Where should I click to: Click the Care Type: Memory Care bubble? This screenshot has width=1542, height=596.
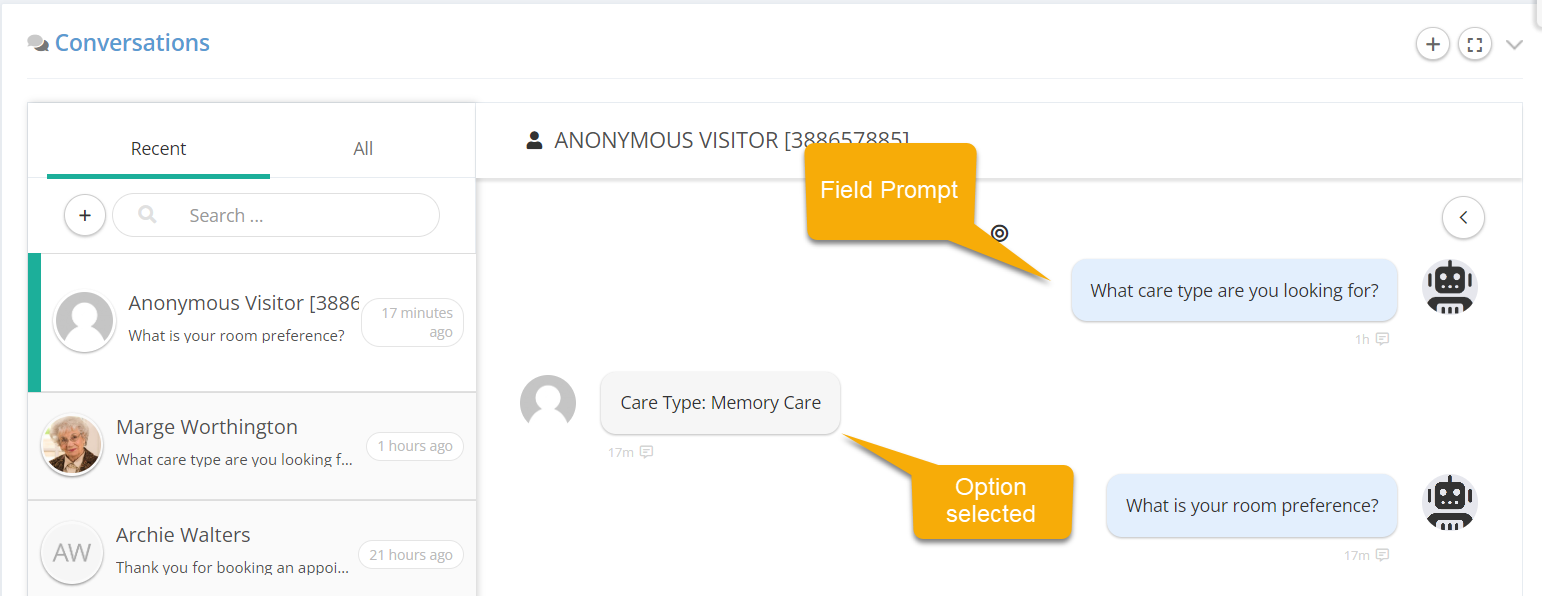720,403
